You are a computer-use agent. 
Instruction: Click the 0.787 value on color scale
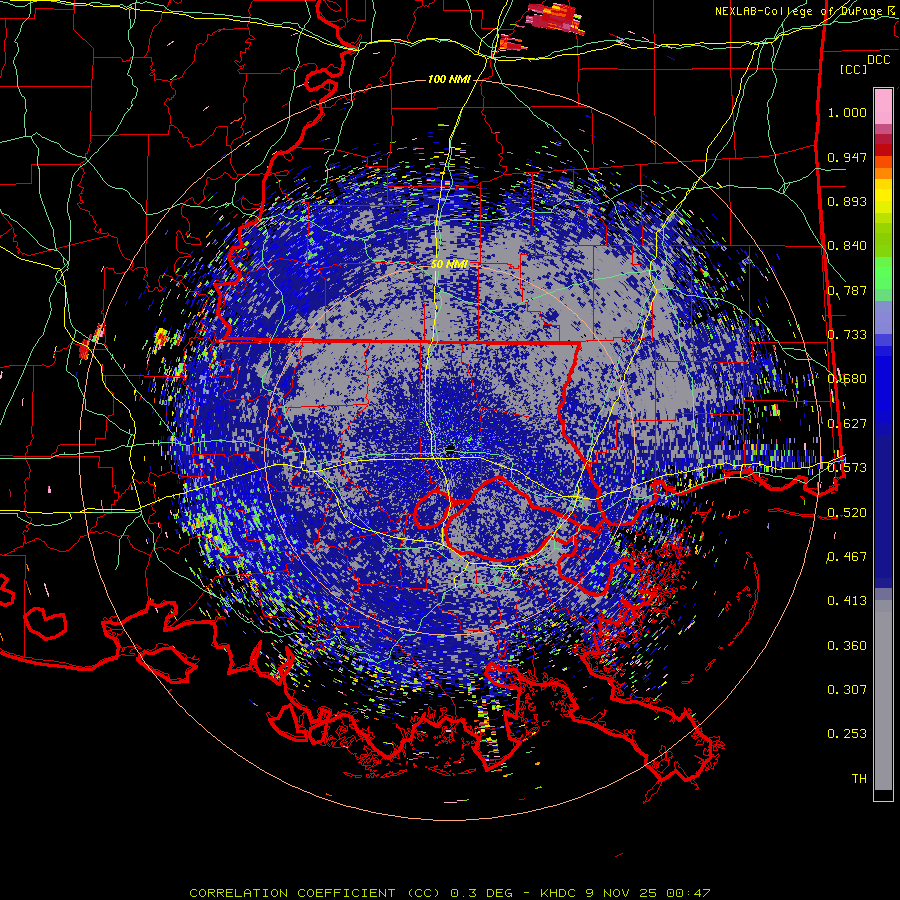pyautogui.click(x=847, y=290)
